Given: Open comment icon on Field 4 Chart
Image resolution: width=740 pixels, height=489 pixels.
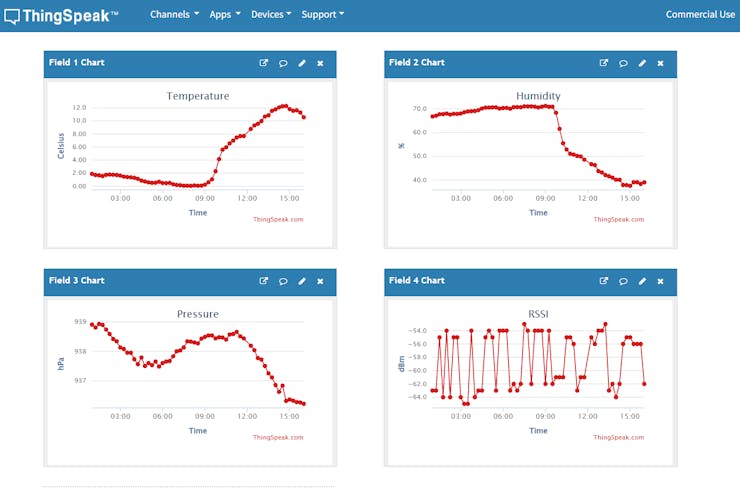Looking at the screenshot, I should coord(623,281).
